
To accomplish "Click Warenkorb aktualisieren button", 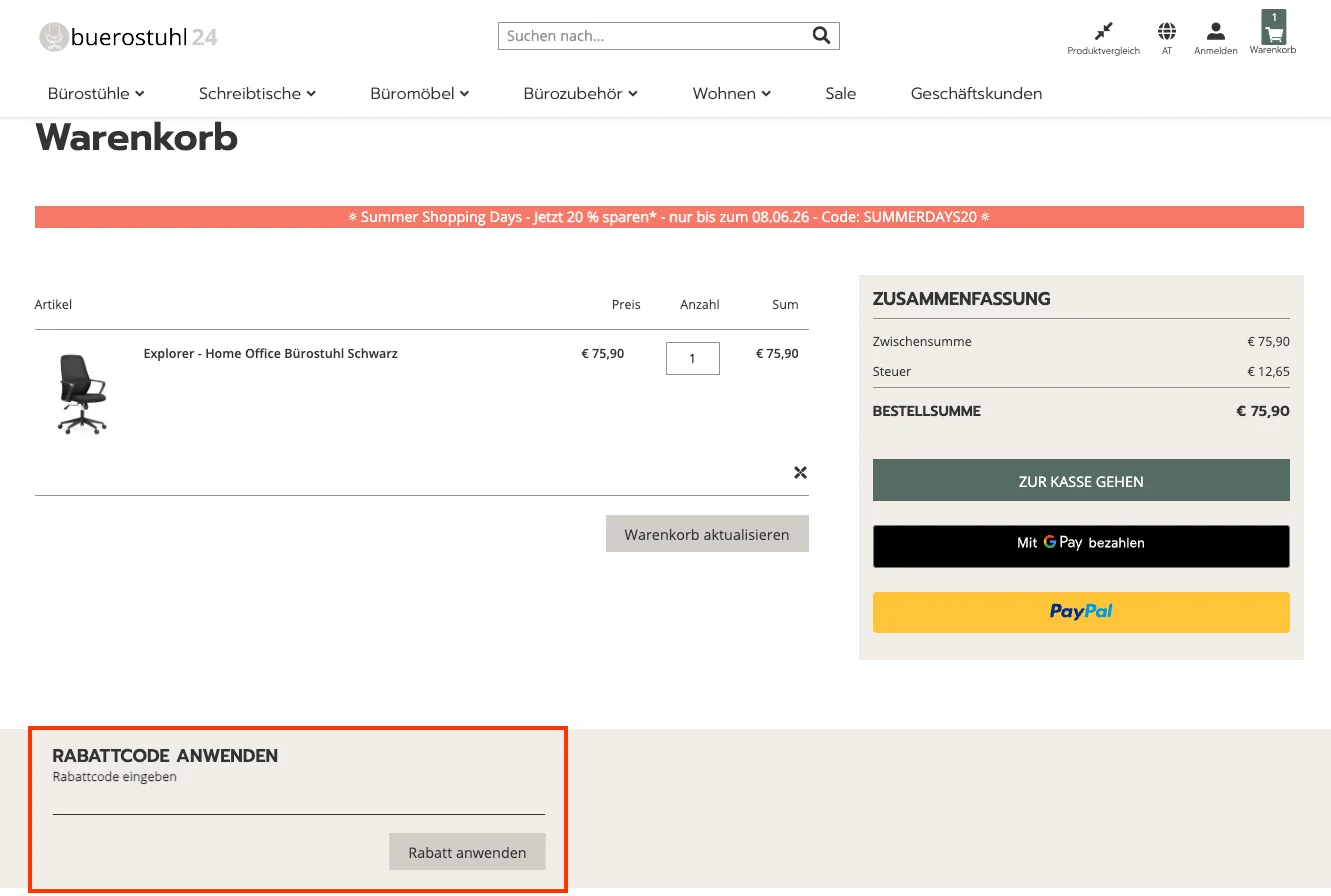I will [707, 534].
